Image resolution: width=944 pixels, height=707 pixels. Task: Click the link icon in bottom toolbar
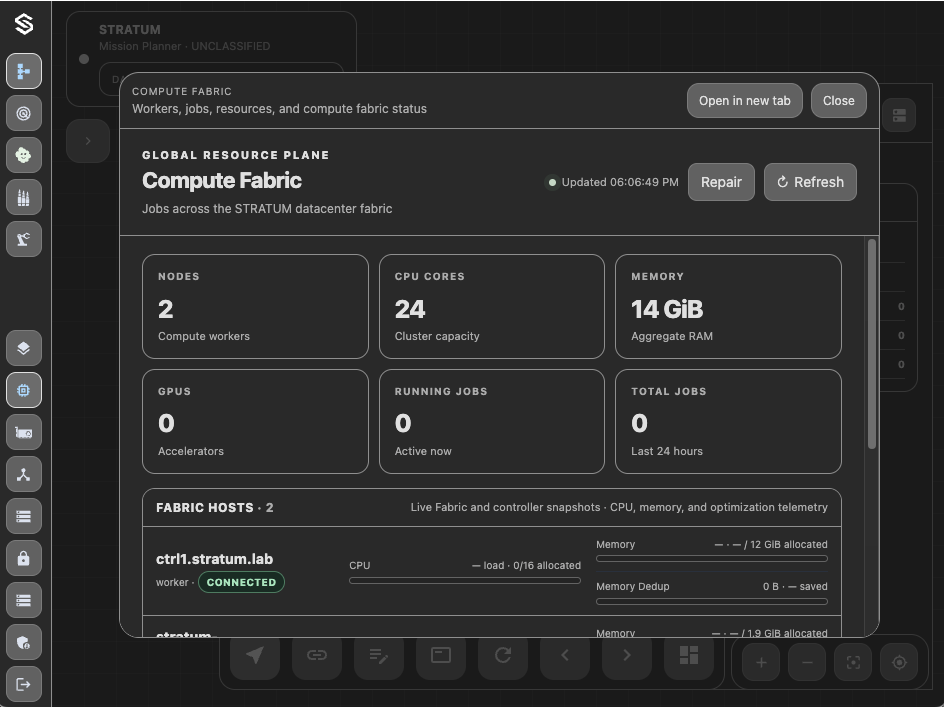point(317,656)
